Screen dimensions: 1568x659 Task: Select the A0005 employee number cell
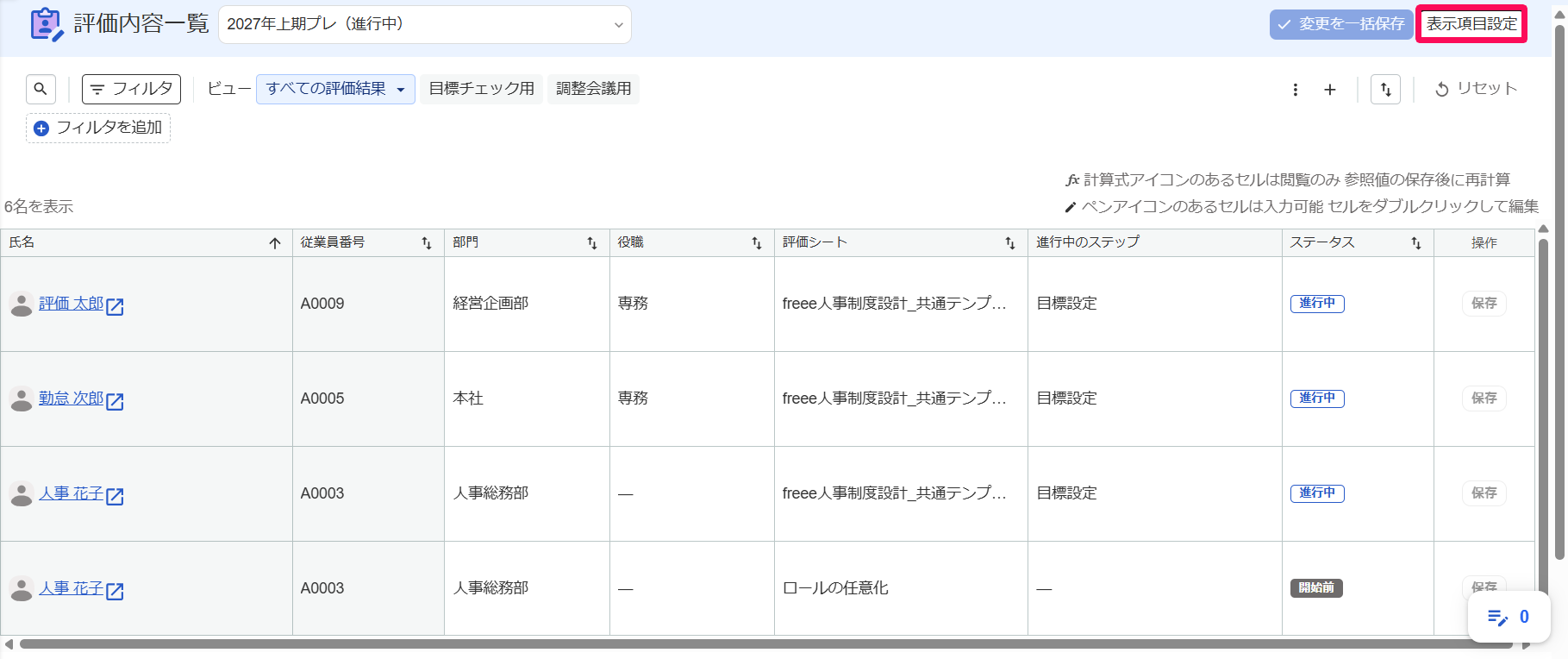pos(368,399)
